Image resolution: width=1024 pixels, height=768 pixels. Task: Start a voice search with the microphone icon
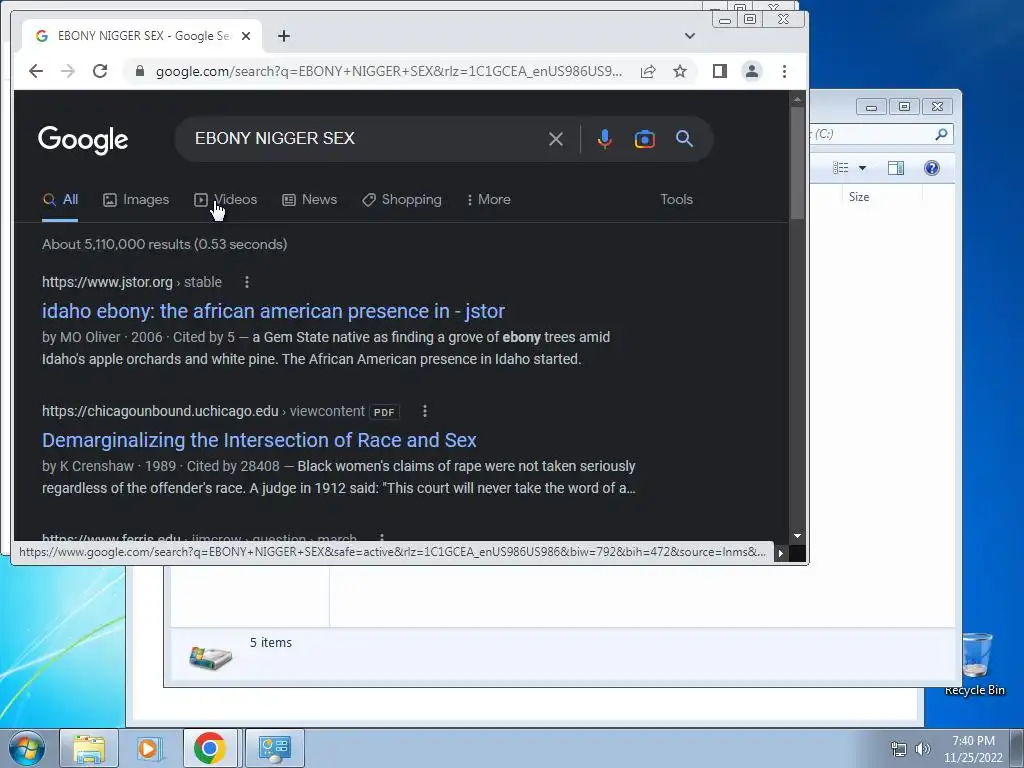coord(605,138)
